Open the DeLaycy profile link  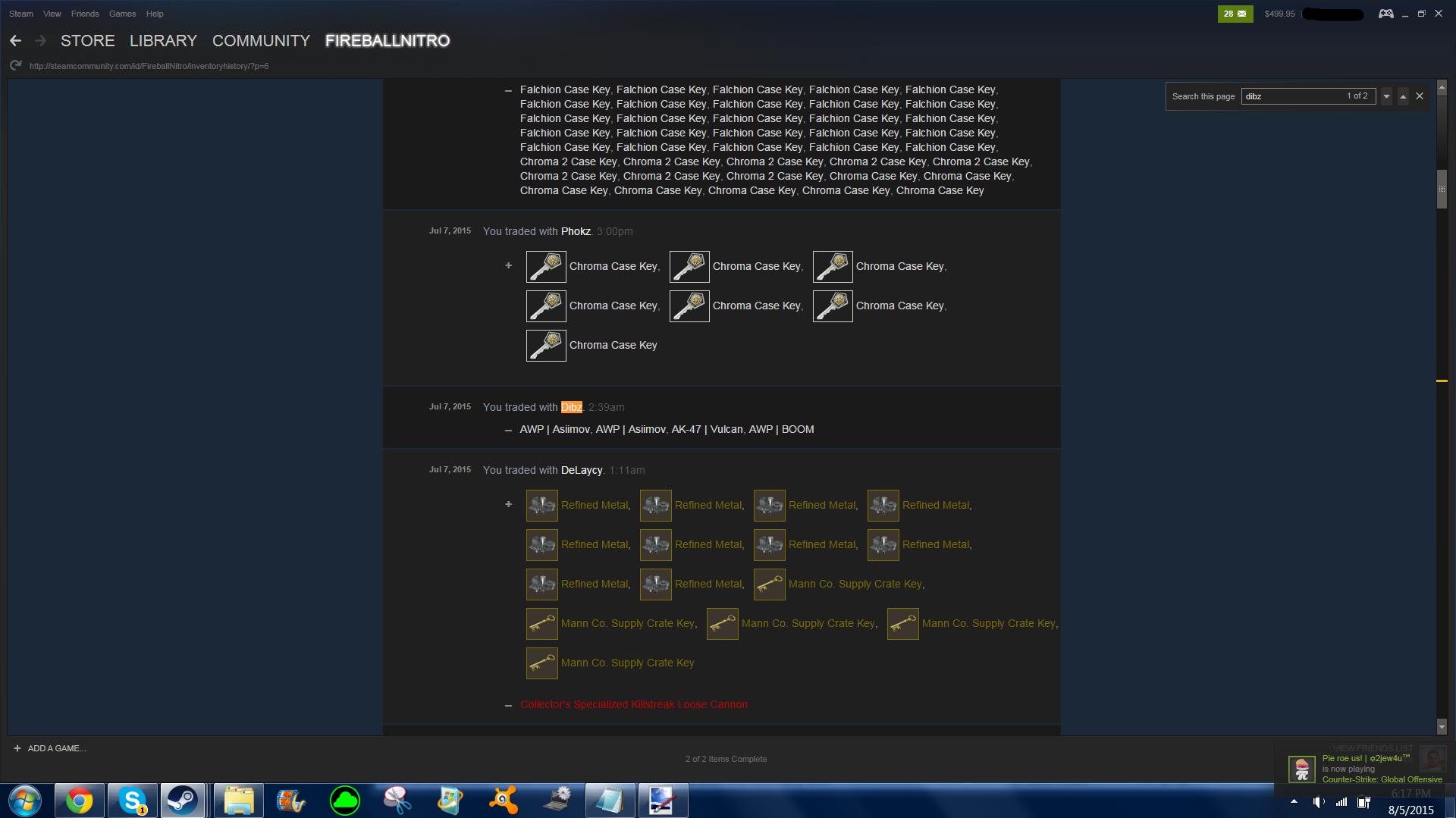tap(582, 470)
